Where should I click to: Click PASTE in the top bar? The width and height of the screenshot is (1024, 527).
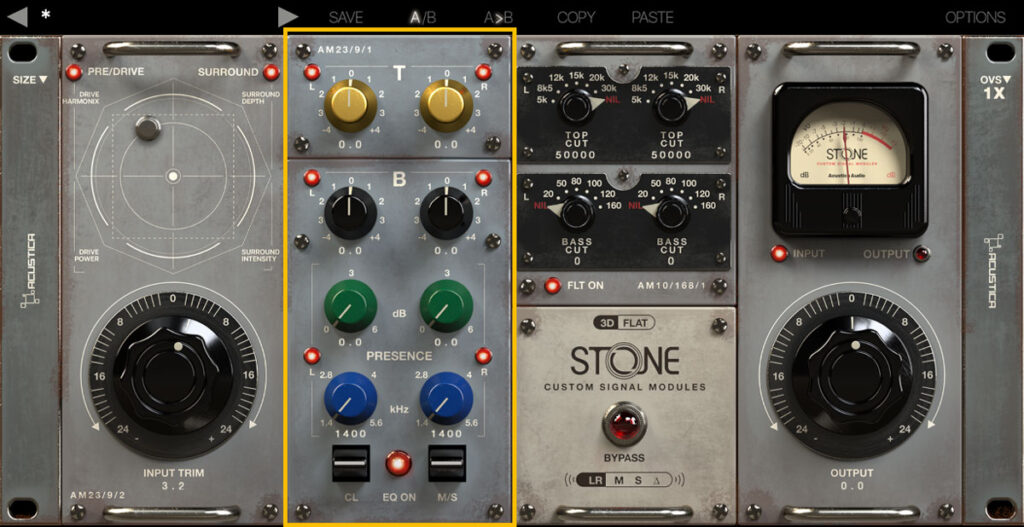point(652,18)
